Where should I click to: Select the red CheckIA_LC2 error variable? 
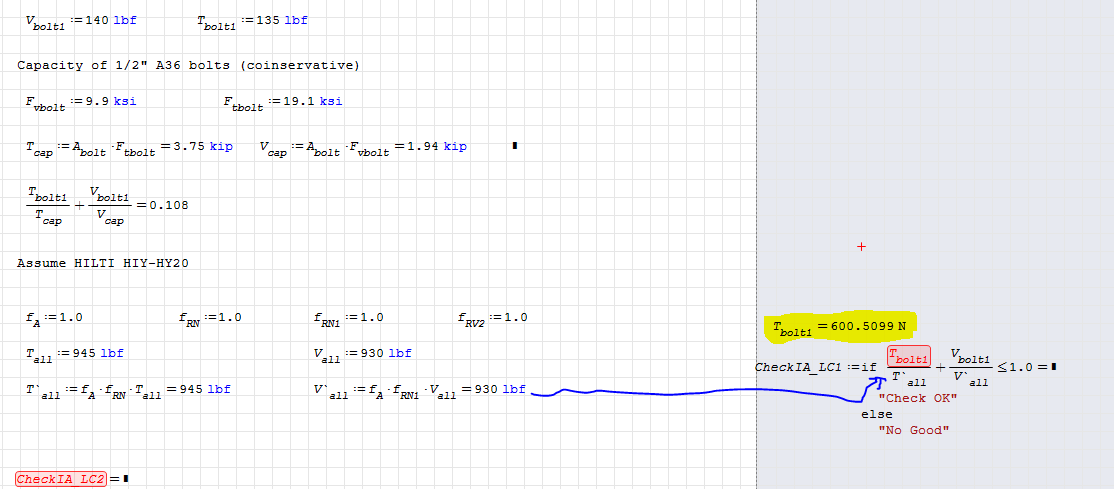(x=61, y=479)
